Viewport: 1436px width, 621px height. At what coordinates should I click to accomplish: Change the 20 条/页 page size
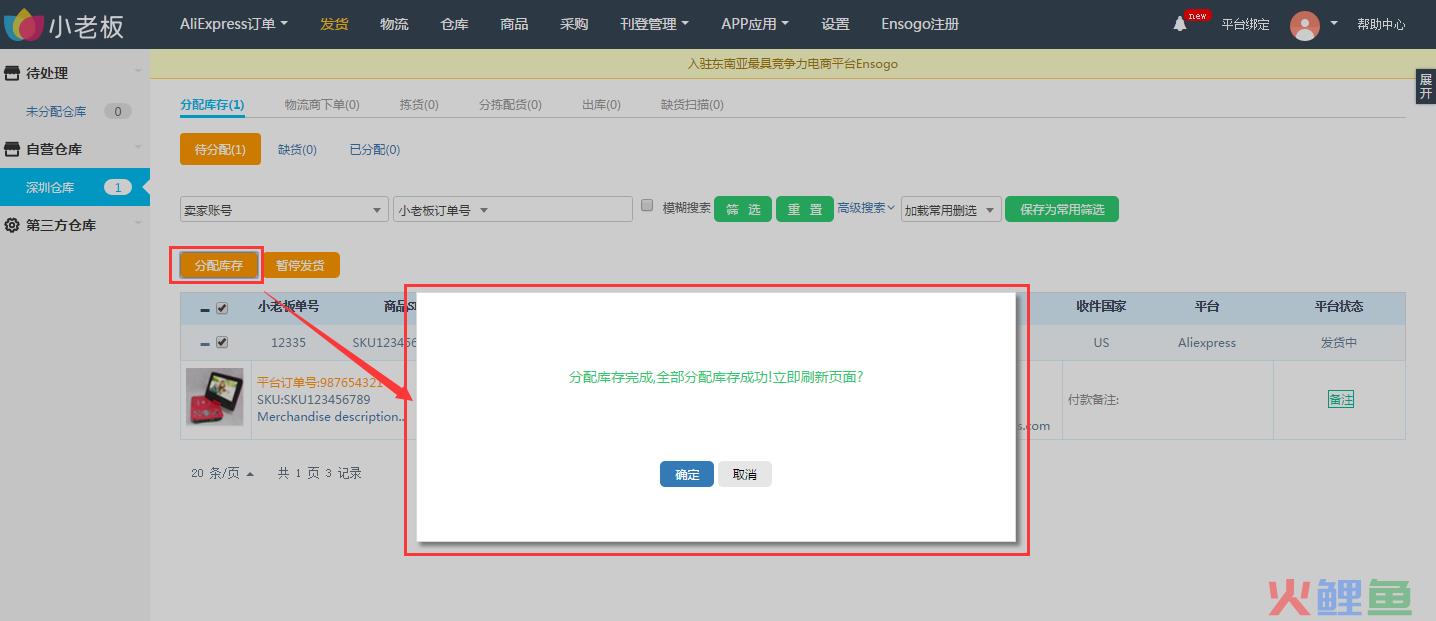coord(222,473)
